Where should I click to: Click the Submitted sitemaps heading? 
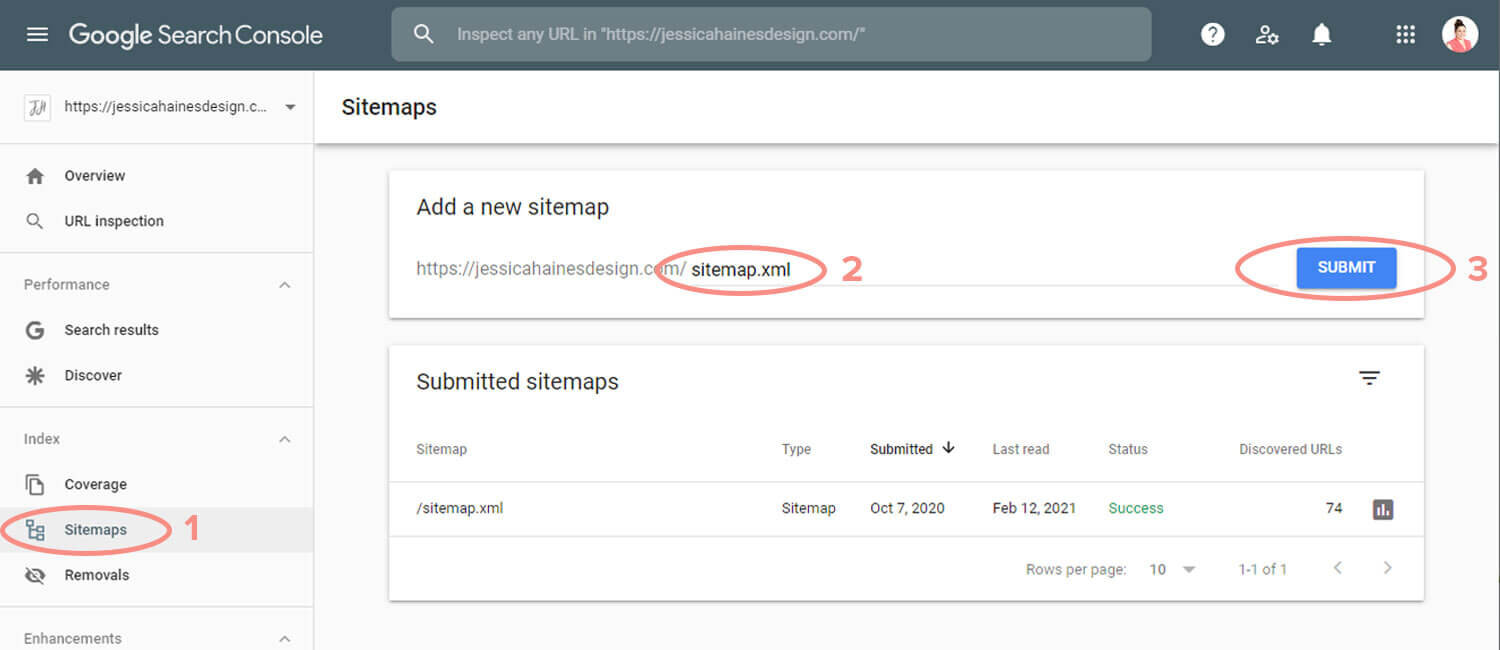(x=517, y=382)
